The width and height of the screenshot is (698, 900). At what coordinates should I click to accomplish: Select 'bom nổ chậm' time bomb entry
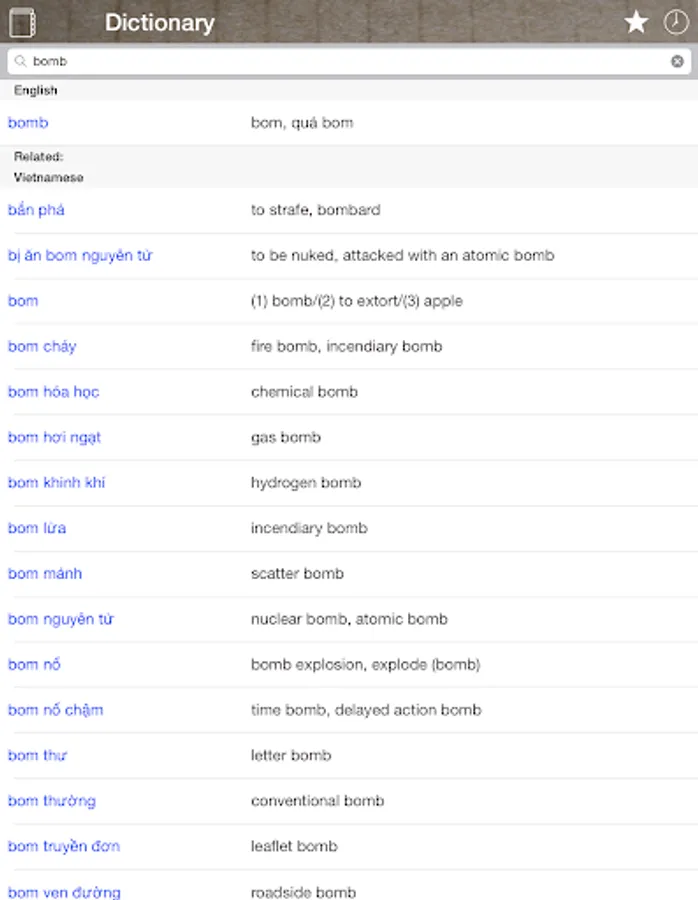pyautogui.click(x=57, y=710)
